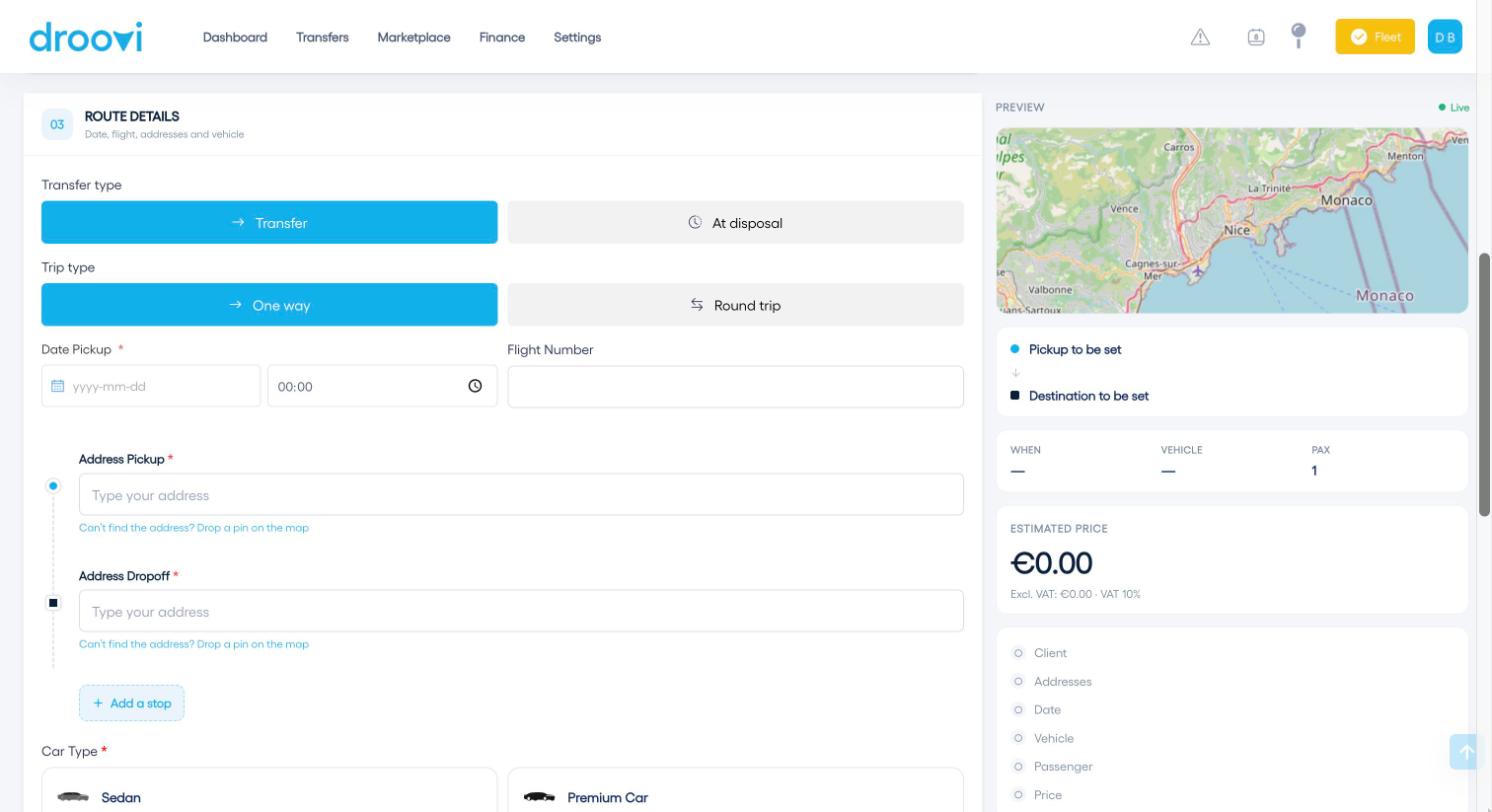Select the Transfer type option
Viewport: 1492px width, 812px height.
coord(269,222)
